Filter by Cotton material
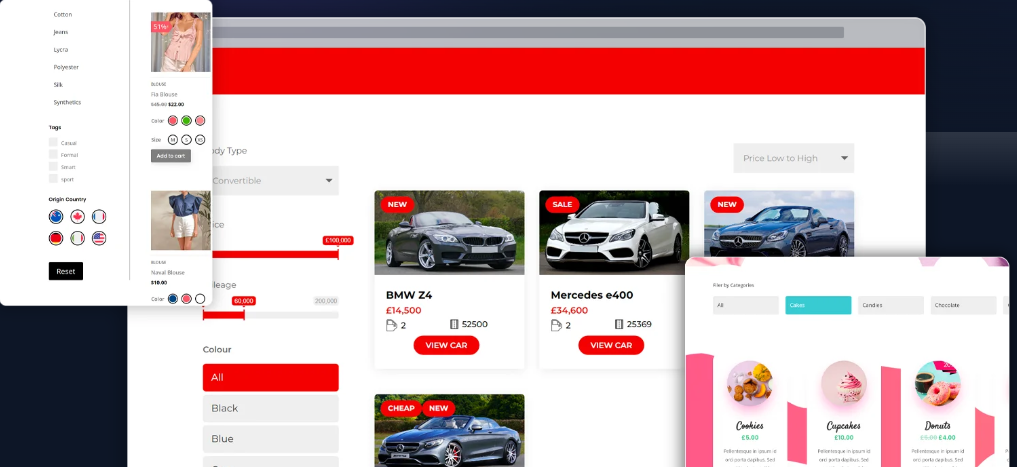The height and width of the screenshot is (467, 1017). 63,14
